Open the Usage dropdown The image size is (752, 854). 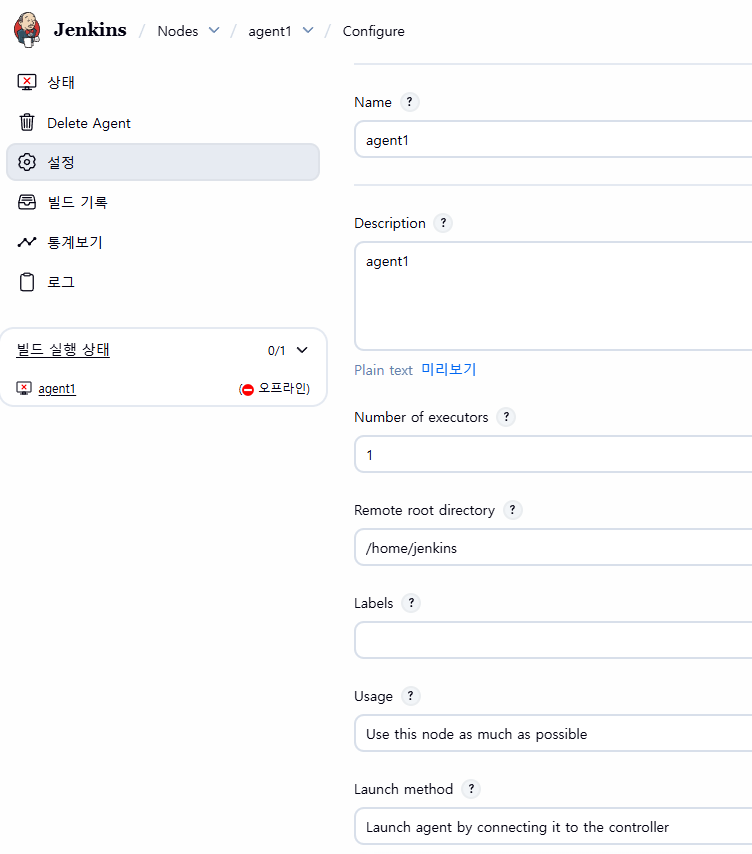click(553, 734)
